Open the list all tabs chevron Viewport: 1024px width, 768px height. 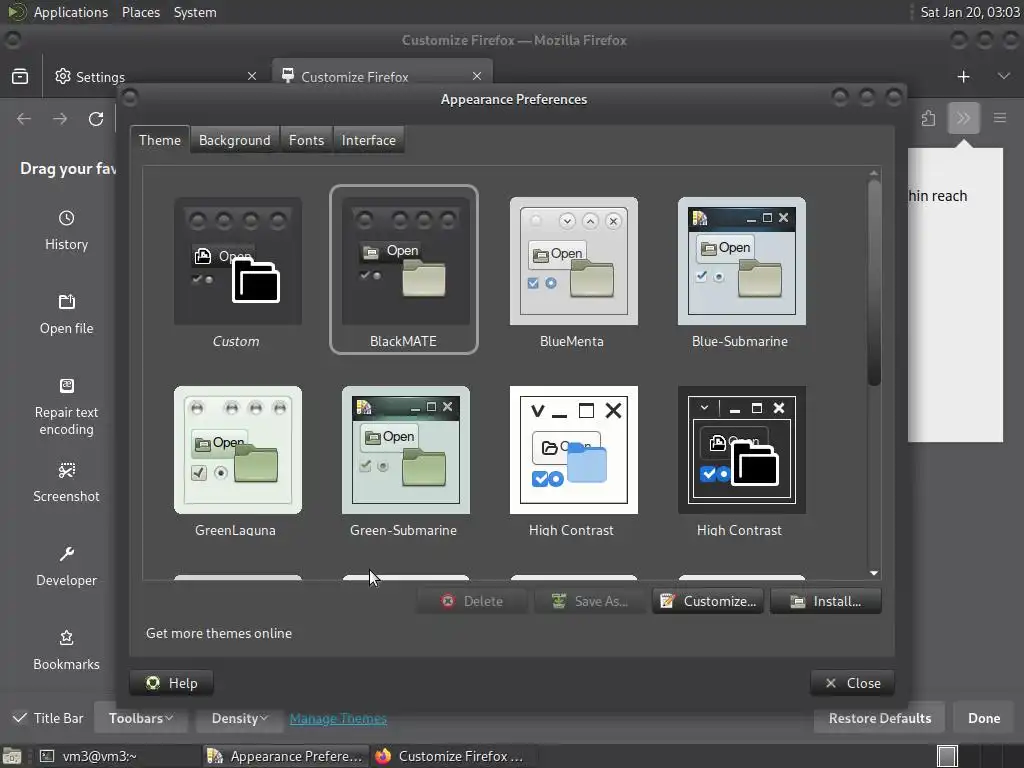click(x=1004, y=76)
